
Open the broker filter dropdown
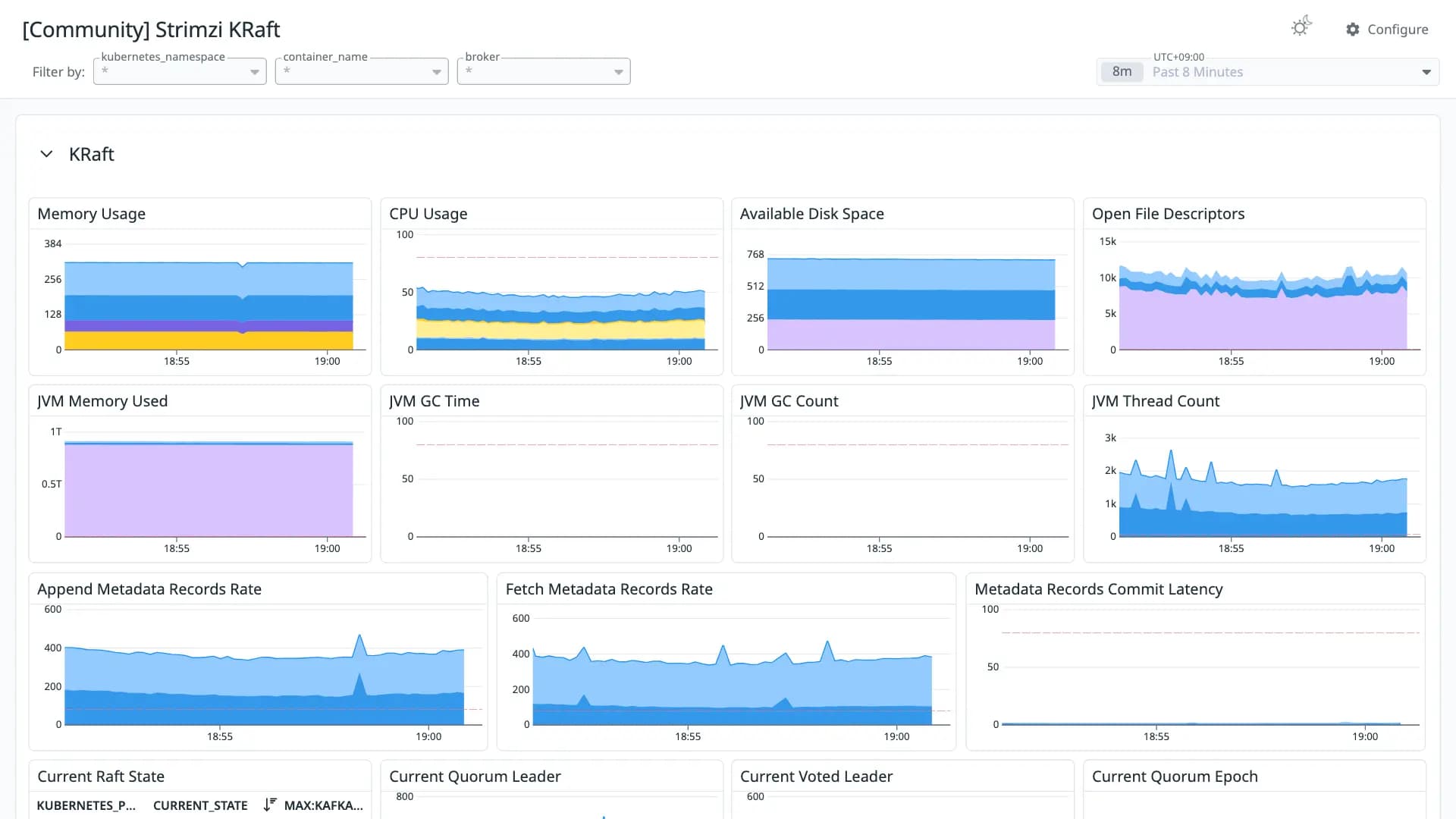(x=544, y=71)
